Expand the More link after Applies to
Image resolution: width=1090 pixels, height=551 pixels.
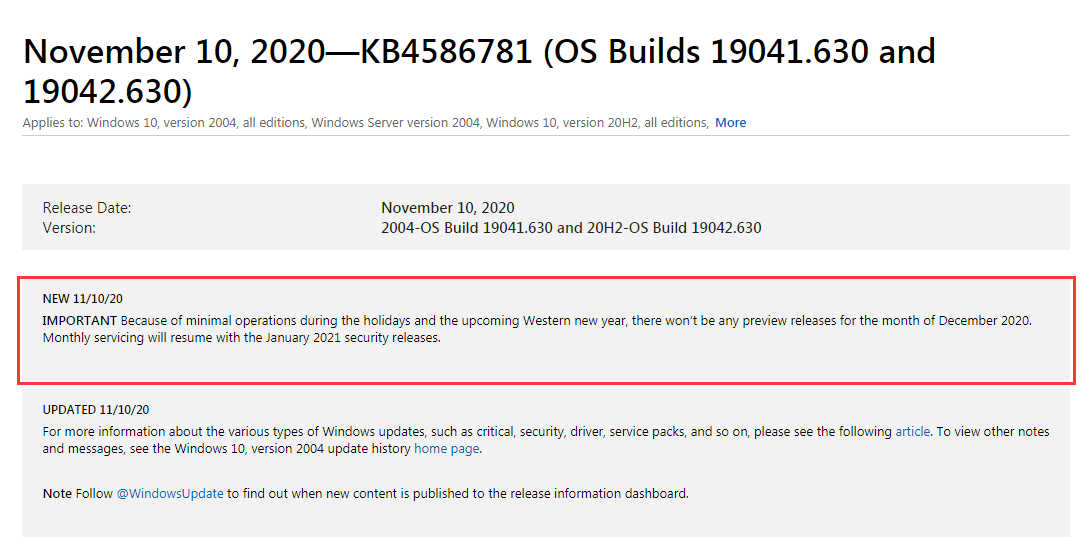point(731,122)
